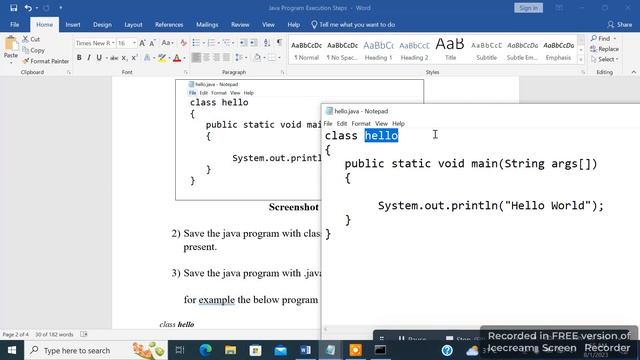
Task: Open the Select dropdown in Editing
Action: pyautogui.click(x=604, y=60)
